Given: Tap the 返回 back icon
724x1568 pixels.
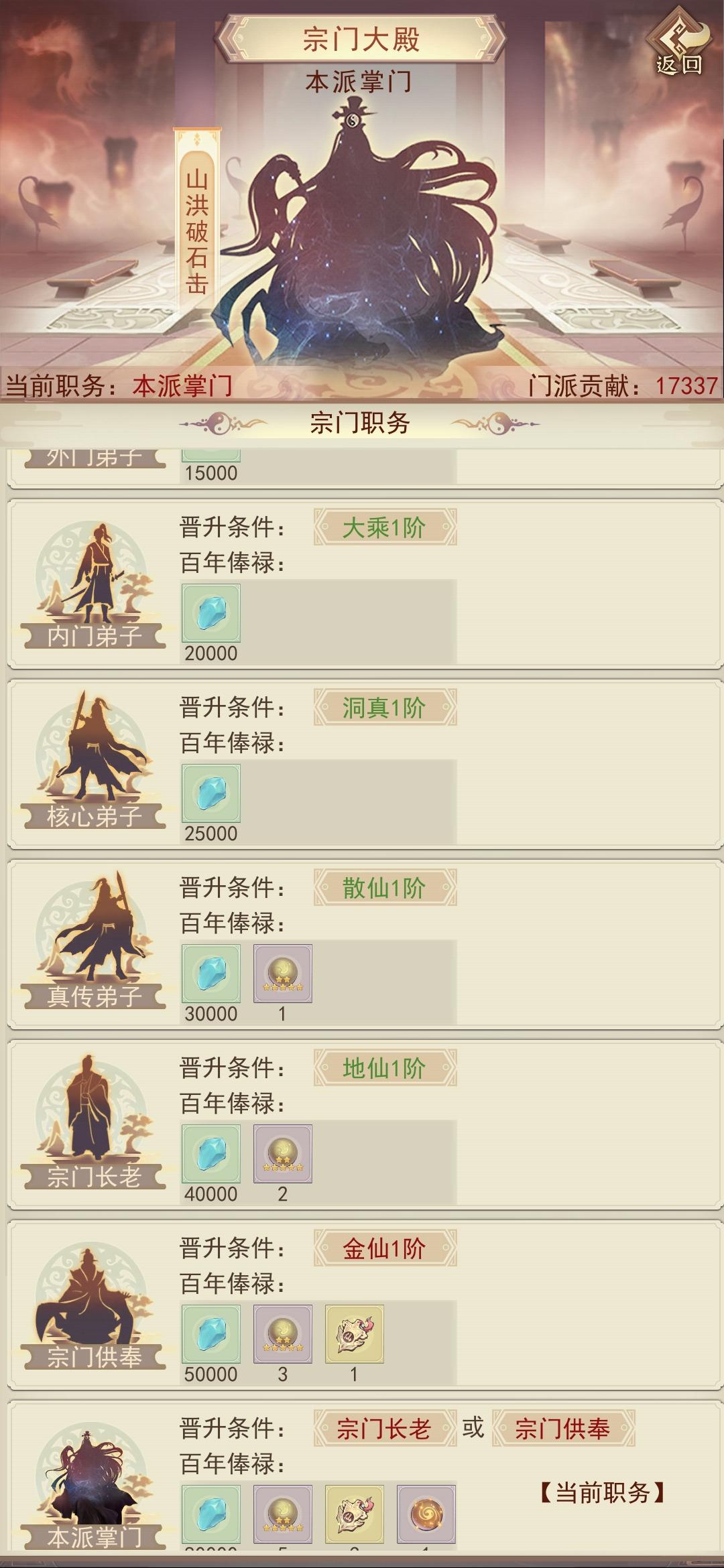Looking at the screenshot, I should click(x=678, y=40).
